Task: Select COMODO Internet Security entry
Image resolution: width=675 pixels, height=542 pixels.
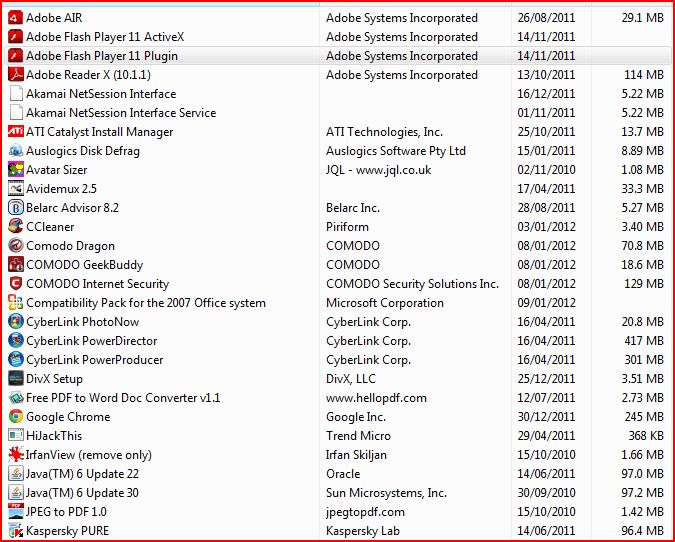Action: tap(97, 284)
